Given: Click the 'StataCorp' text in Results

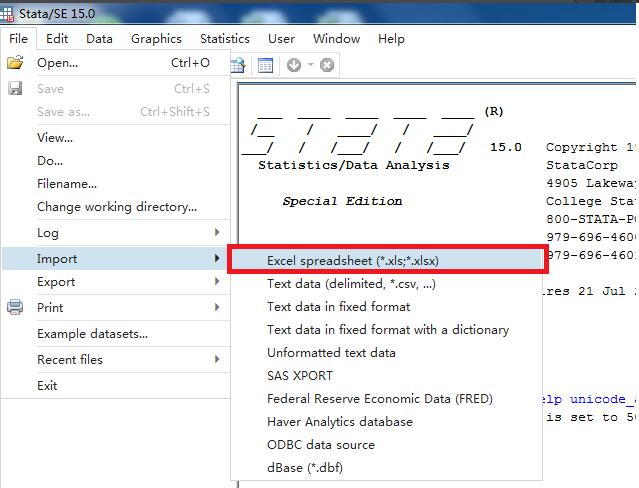Looking at the screenshot, I should [582, 165].
